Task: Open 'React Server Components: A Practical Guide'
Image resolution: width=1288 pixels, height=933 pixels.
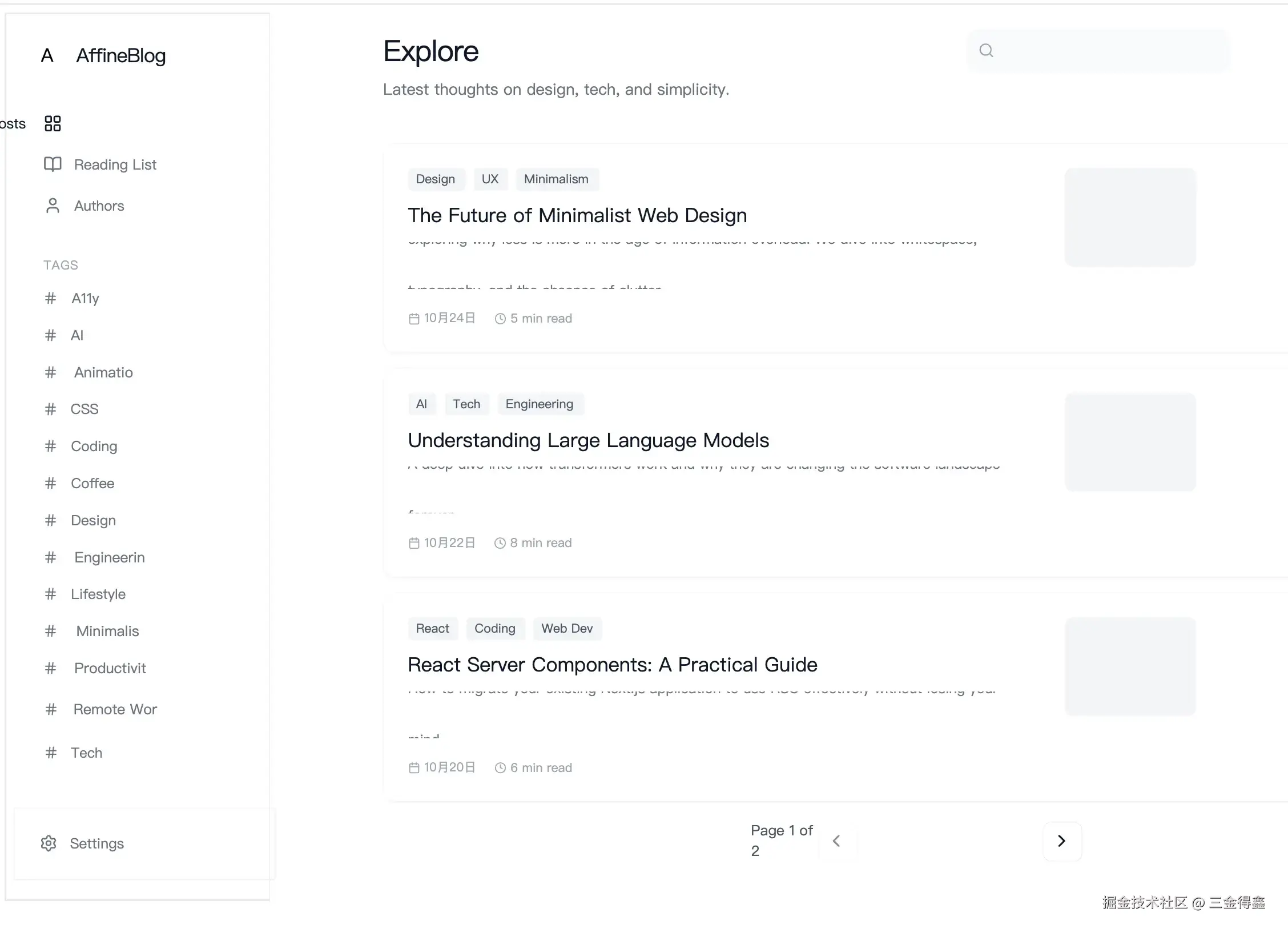Action: tap(612, 665)
